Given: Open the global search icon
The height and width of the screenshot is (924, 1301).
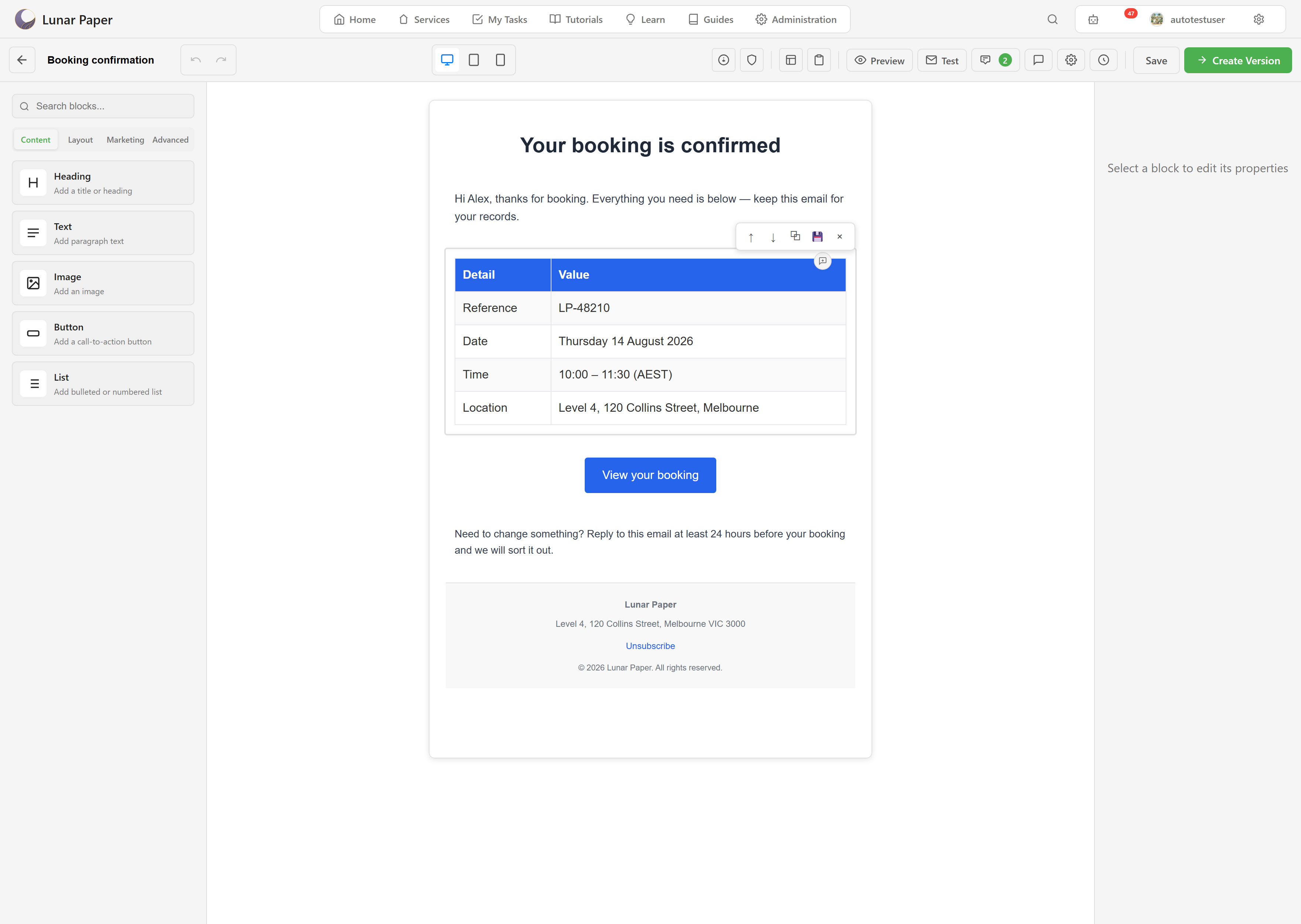Looking at the screenshot, I should click(x=1052, y=19).
